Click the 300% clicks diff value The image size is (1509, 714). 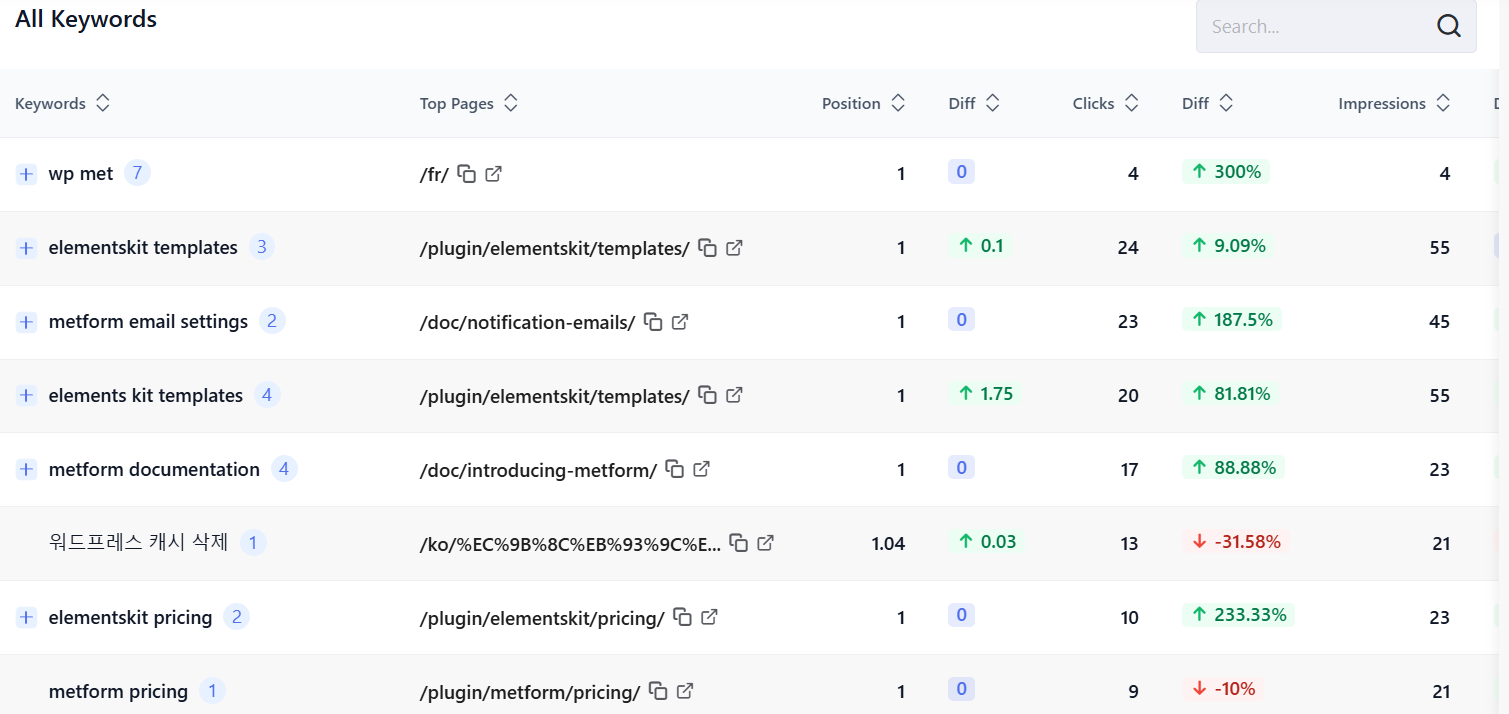pos(1226,172)
